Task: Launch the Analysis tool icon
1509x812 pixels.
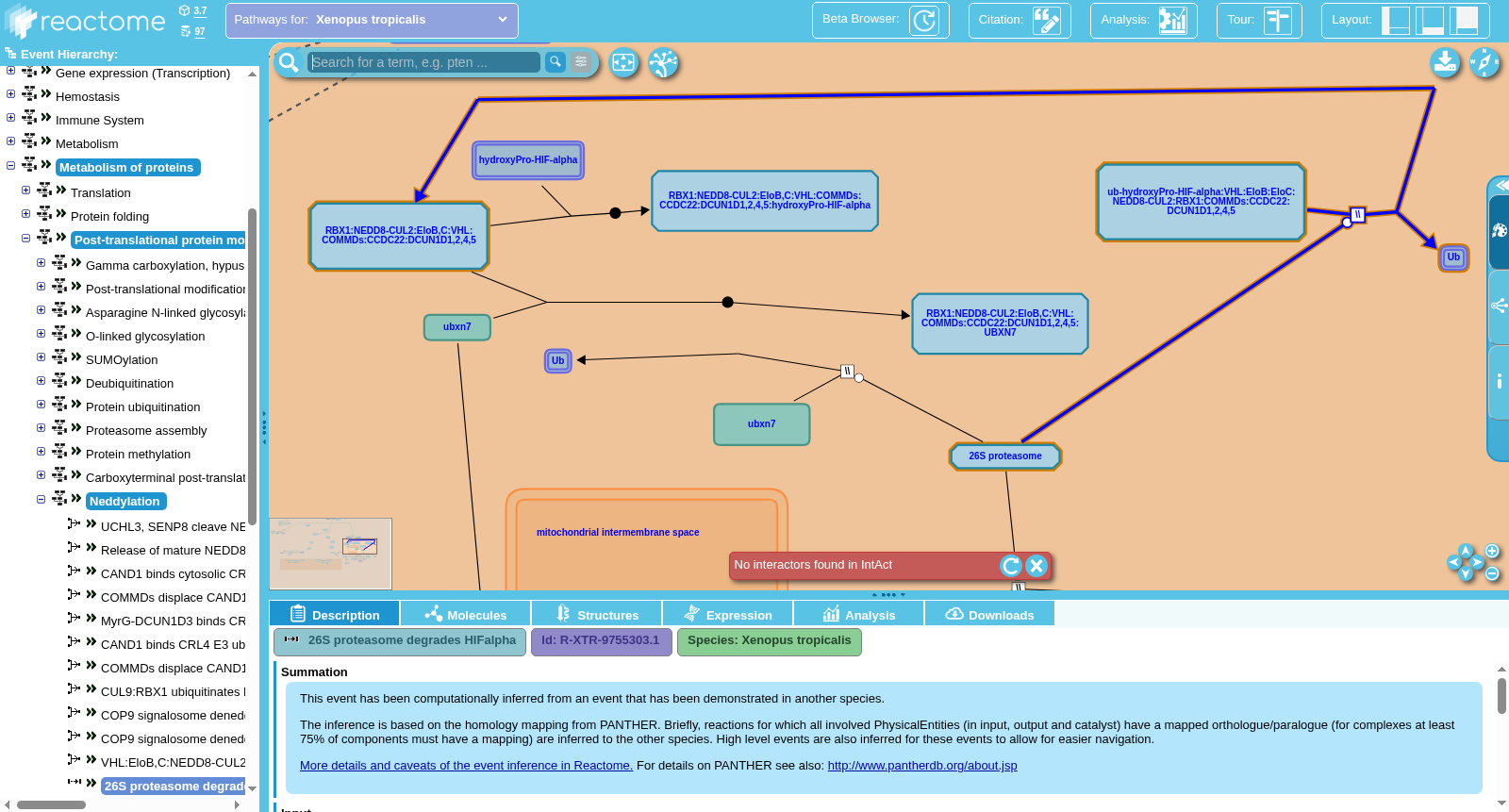Action: click(x=1173, y=20)
